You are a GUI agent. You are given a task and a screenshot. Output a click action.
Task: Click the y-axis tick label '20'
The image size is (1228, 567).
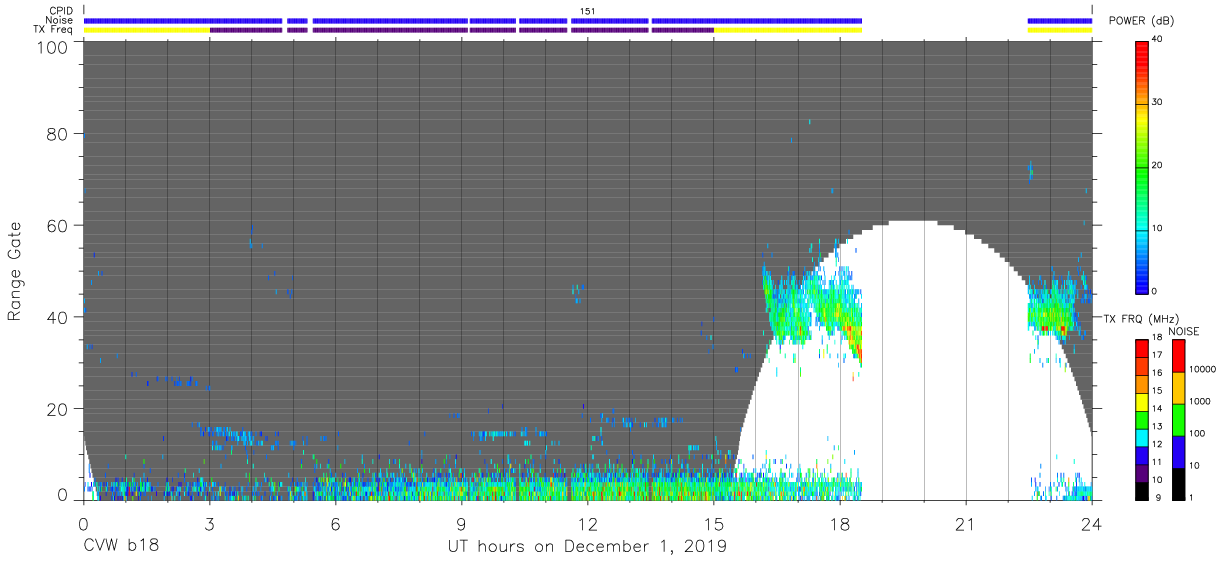click(x=56, y=409)
